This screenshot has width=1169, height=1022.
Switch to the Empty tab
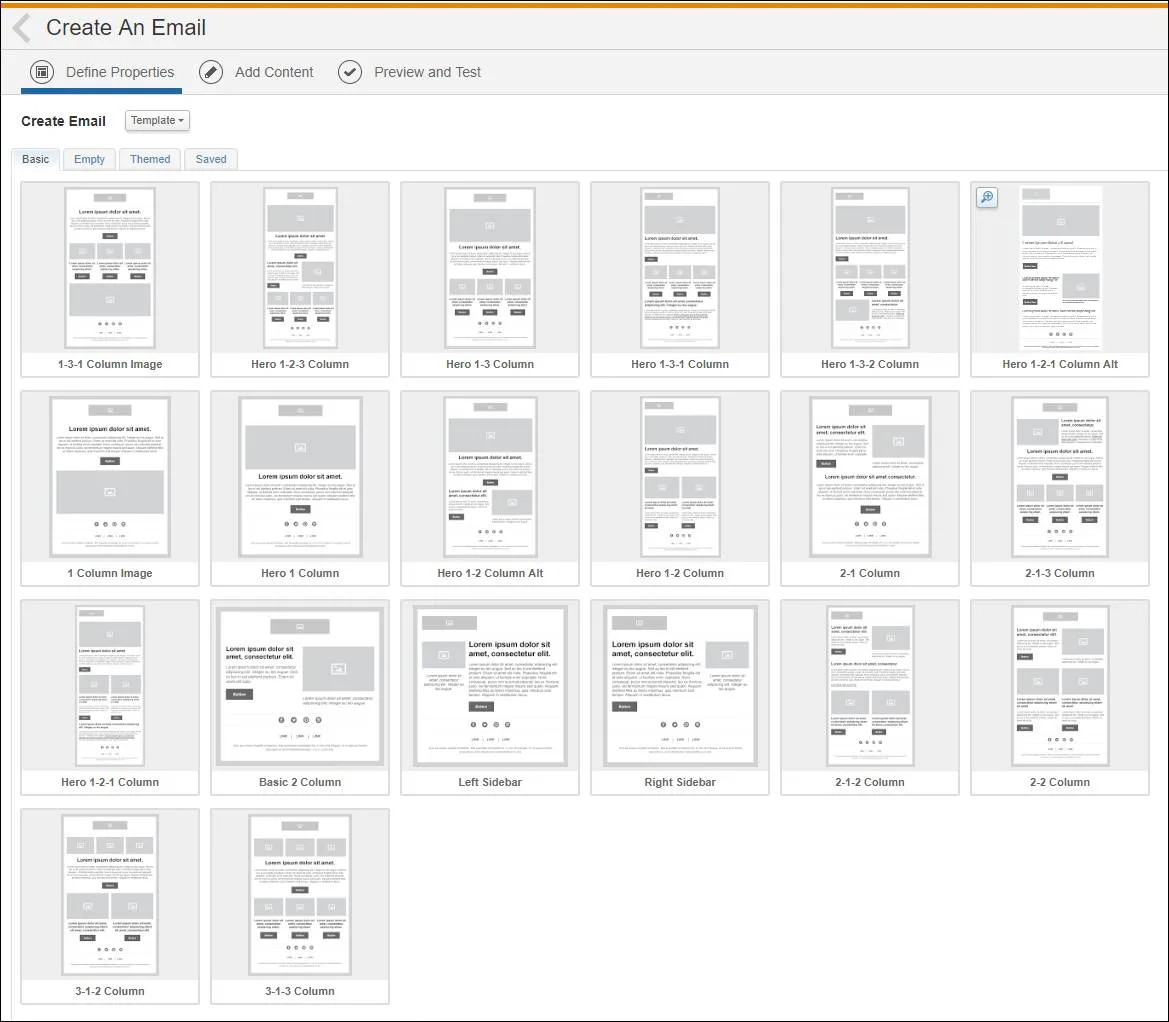(89, 159)
